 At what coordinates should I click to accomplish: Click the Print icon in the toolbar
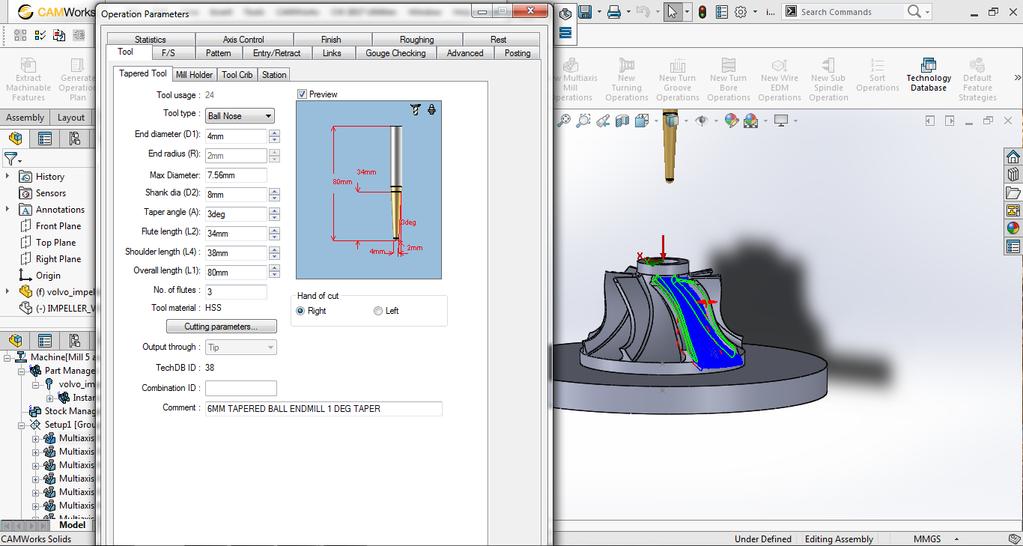(x=614, y=12)
